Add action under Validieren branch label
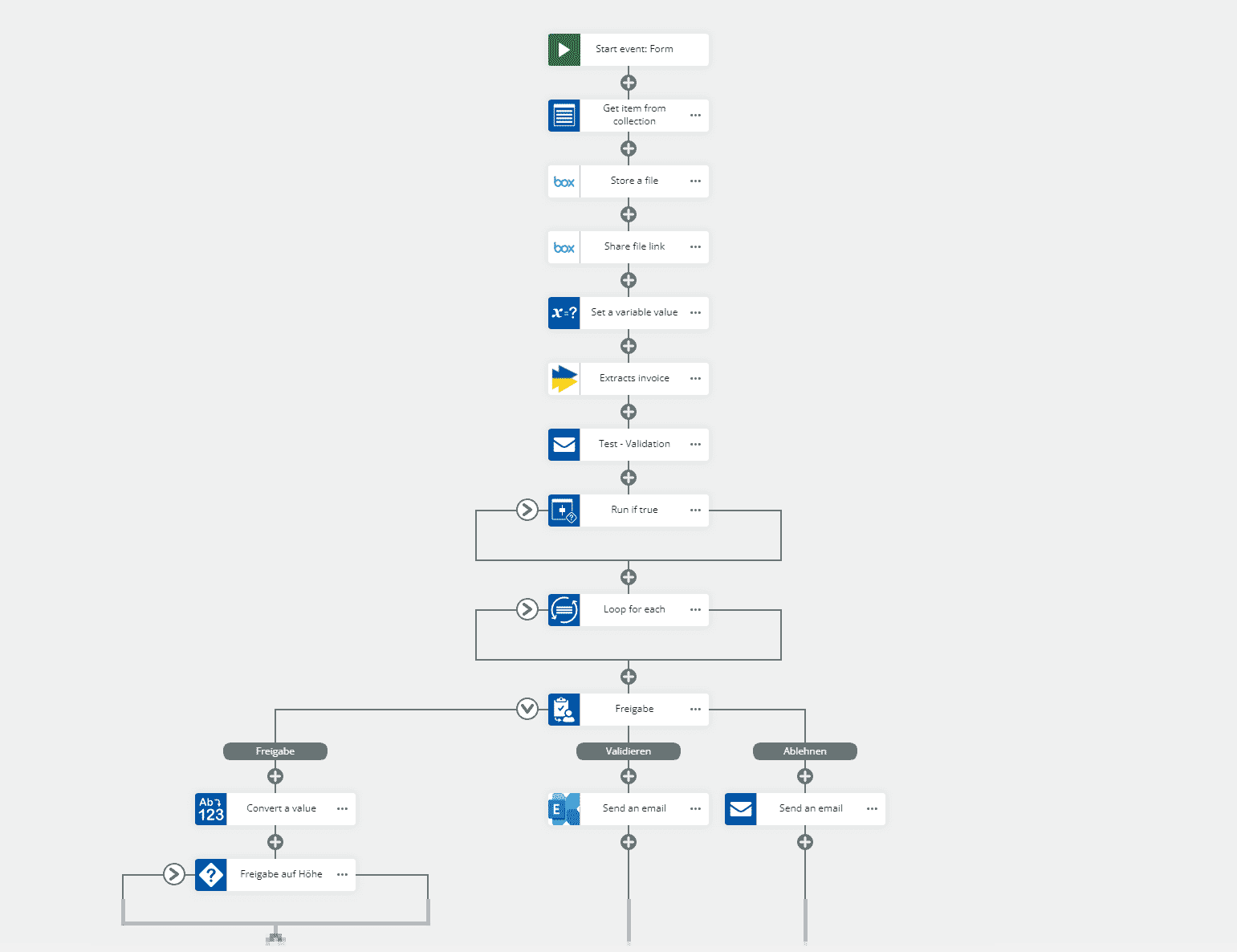This screenshot has width=1237, height=952. click(x=629, y=776)
